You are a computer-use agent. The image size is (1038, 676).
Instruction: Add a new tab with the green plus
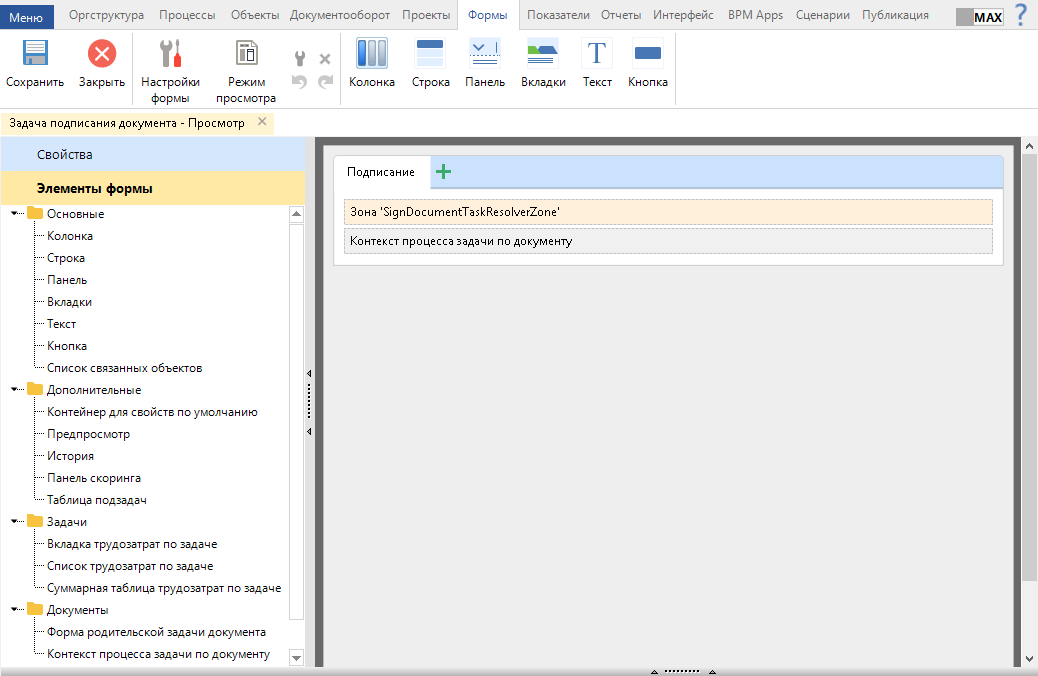444,172
